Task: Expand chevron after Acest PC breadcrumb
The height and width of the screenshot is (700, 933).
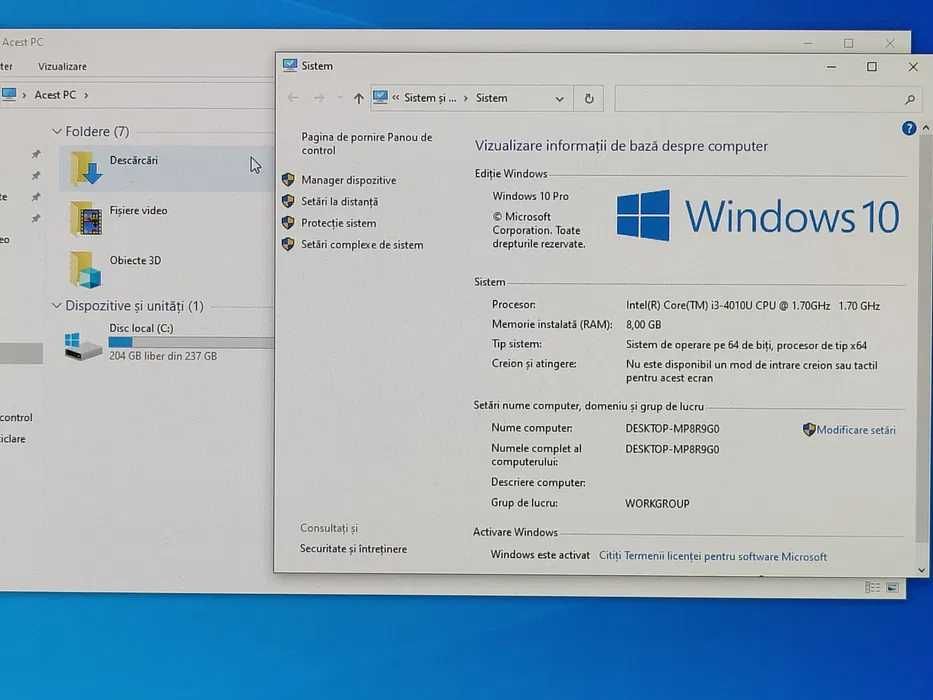Action: [x=86, y=95]
